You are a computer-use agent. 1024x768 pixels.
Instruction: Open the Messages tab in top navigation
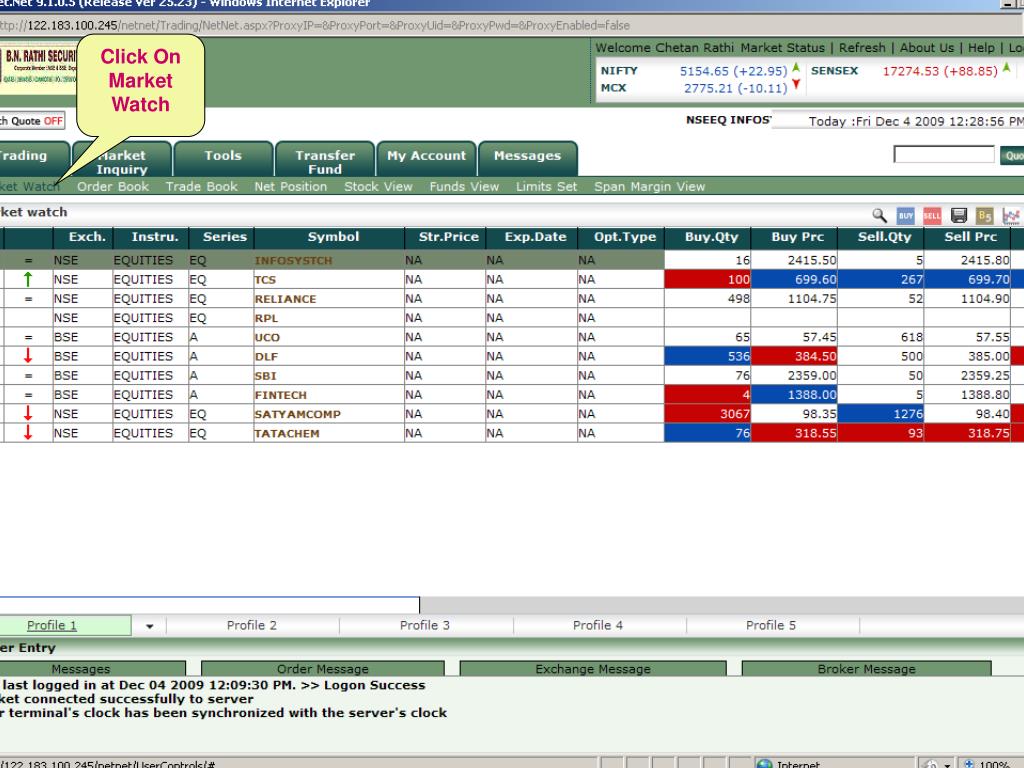pyautogui.click(x=528, y=159)
